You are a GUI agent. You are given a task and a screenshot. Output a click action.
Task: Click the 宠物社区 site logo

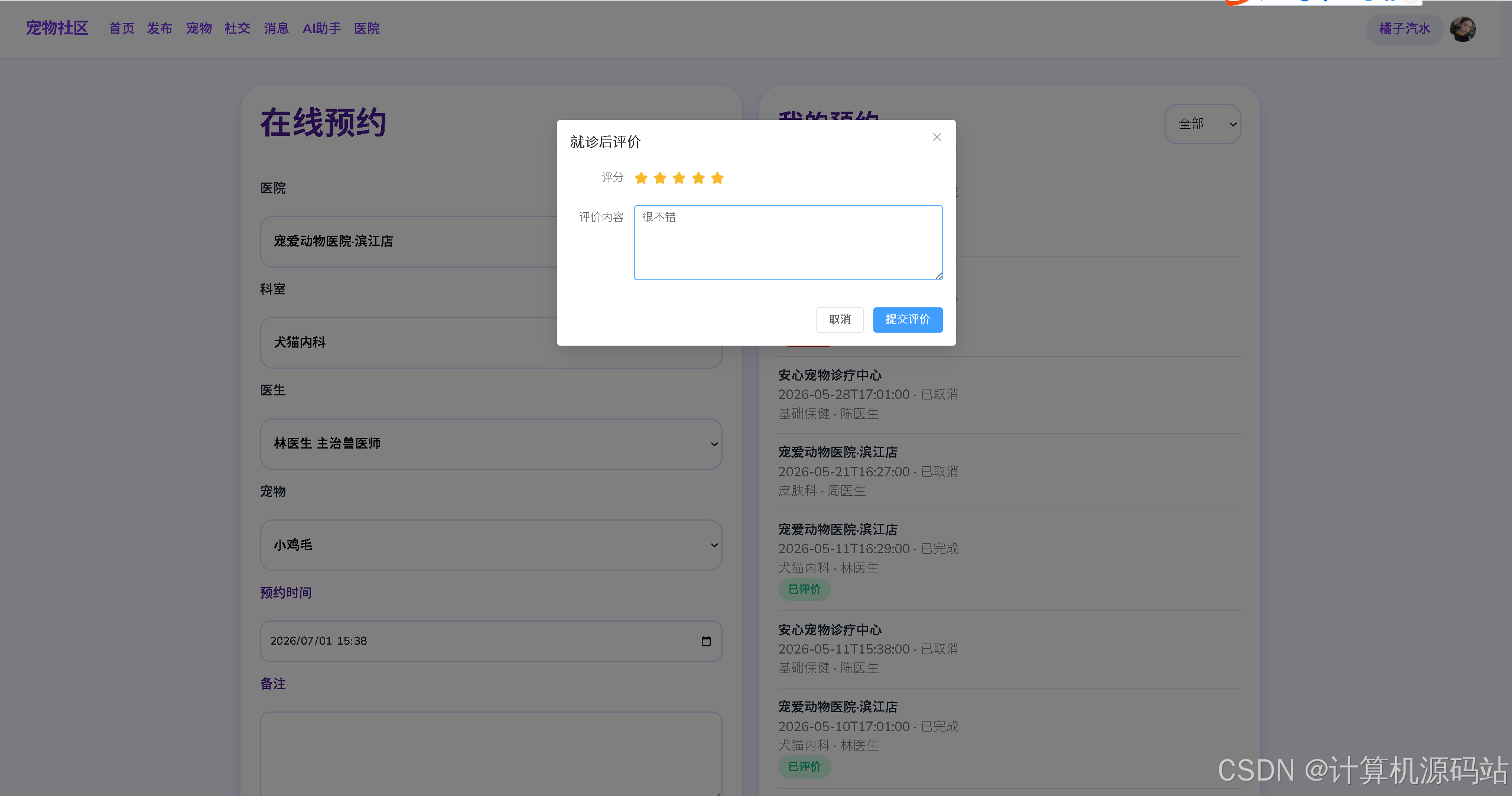coord(57,28)
